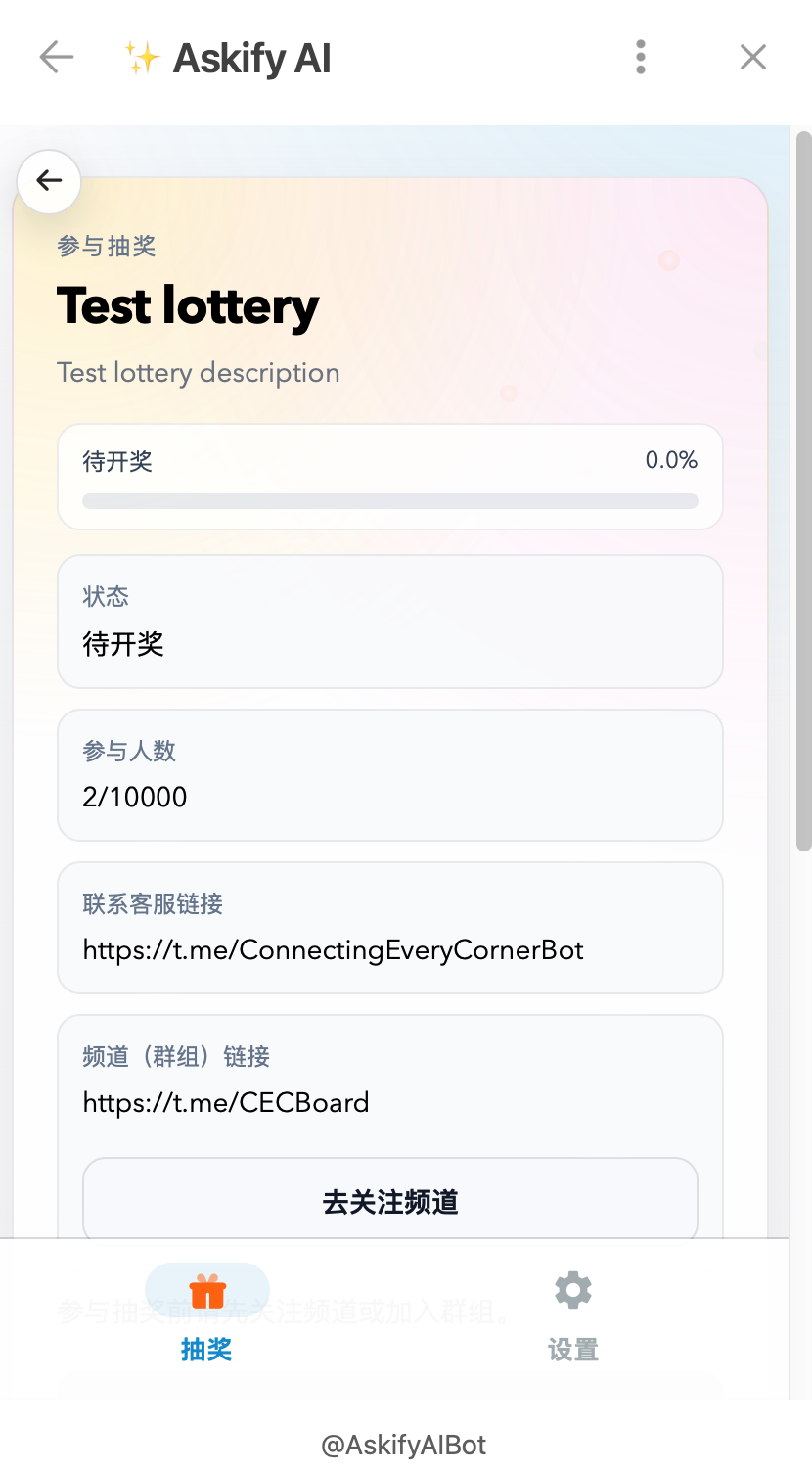Close the Askify AI mini app
This screenshot has width=812, height=1472.
point(752,58)
